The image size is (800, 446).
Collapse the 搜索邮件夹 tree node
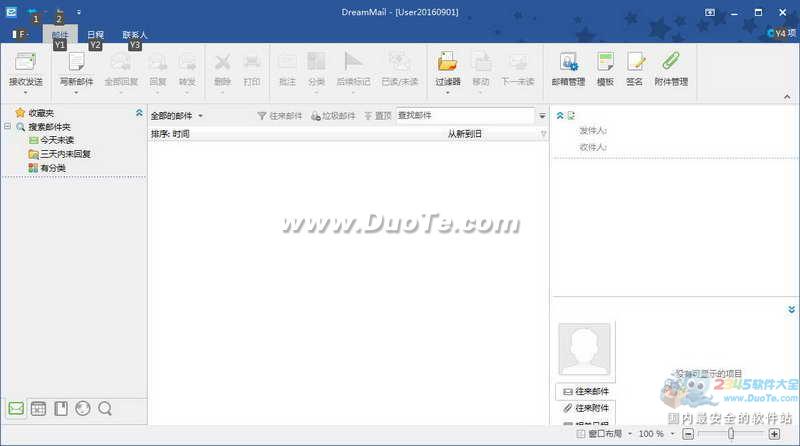[x=8, y=126]
